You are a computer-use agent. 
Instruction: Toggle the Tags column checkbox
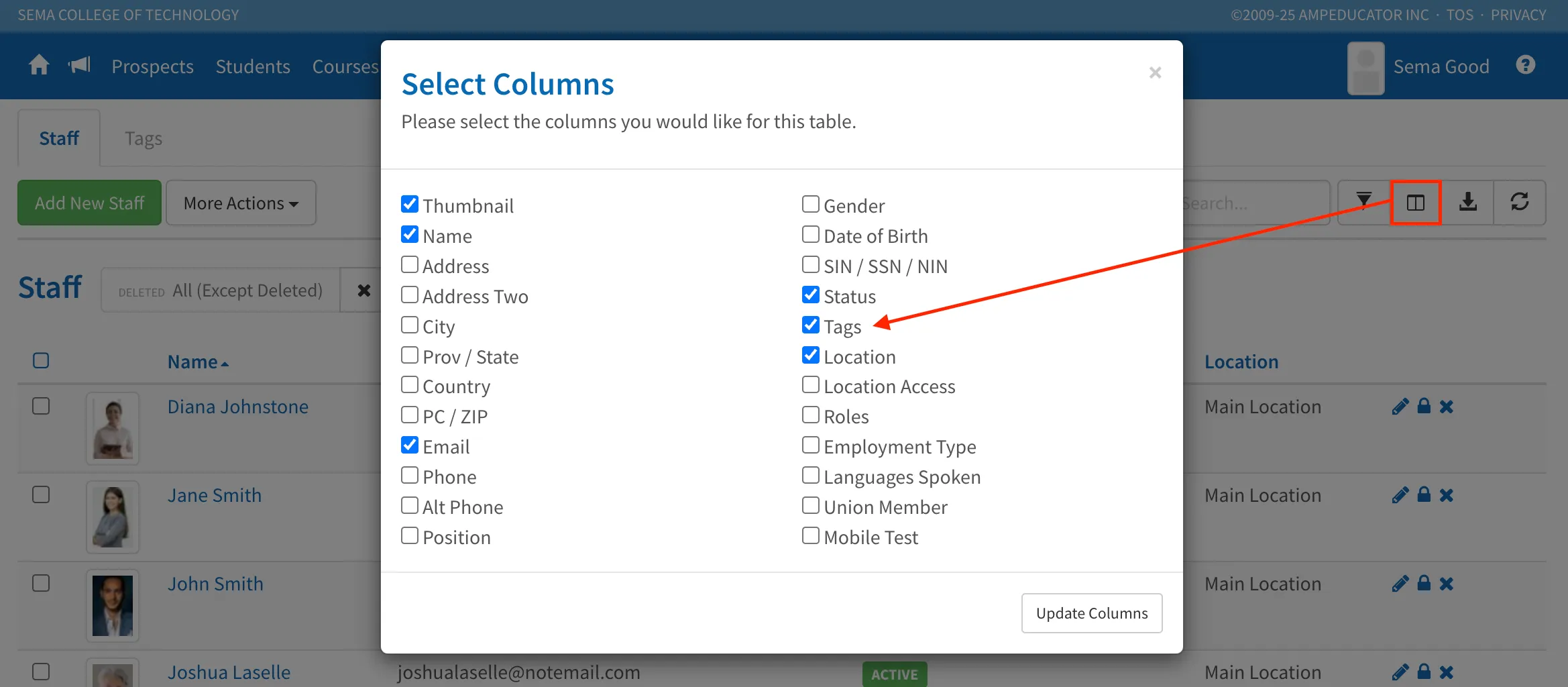coord(811,325)
